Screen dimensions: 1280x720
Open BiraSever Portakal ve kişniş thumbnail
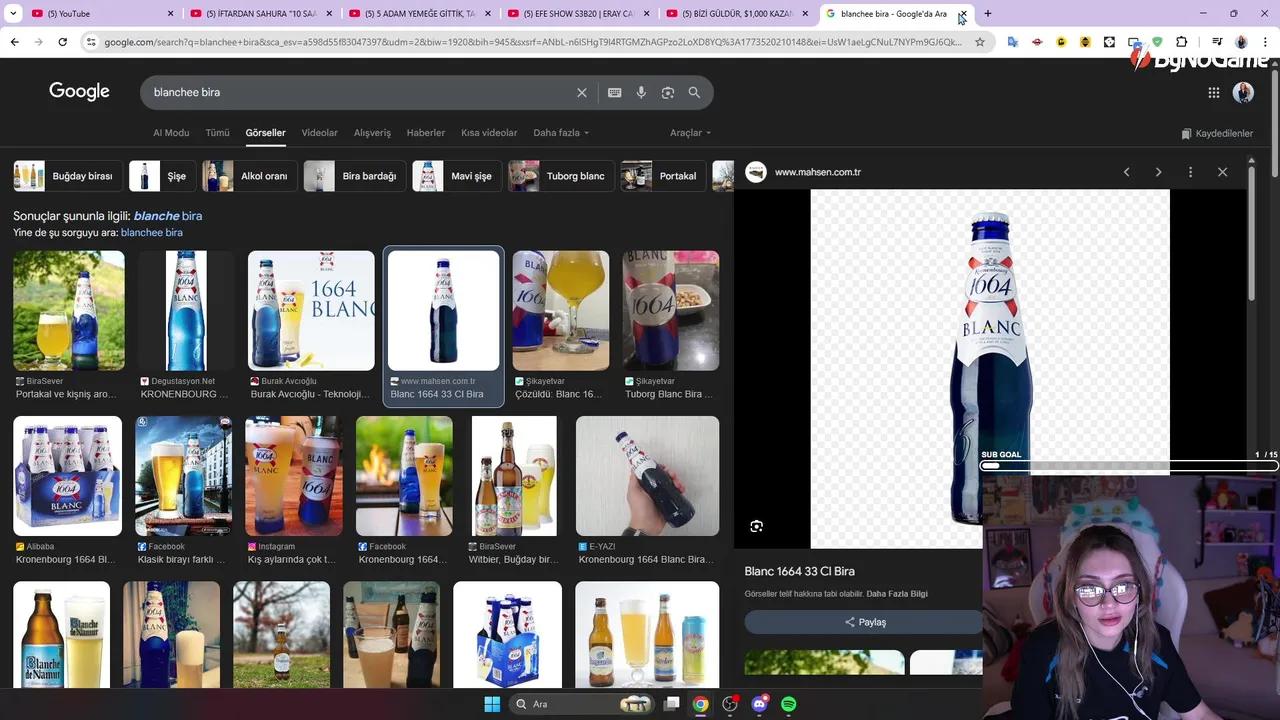[69, 310]
